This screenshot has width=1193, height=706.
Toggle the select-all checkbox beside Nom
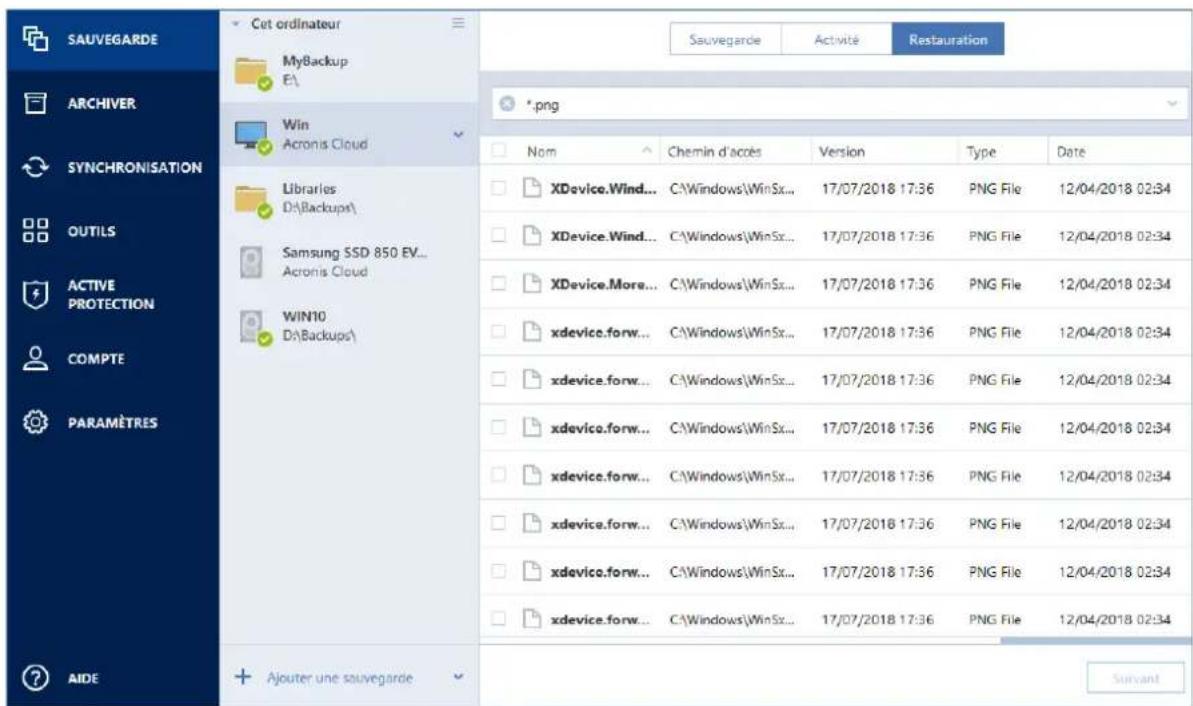pos(499,150)
